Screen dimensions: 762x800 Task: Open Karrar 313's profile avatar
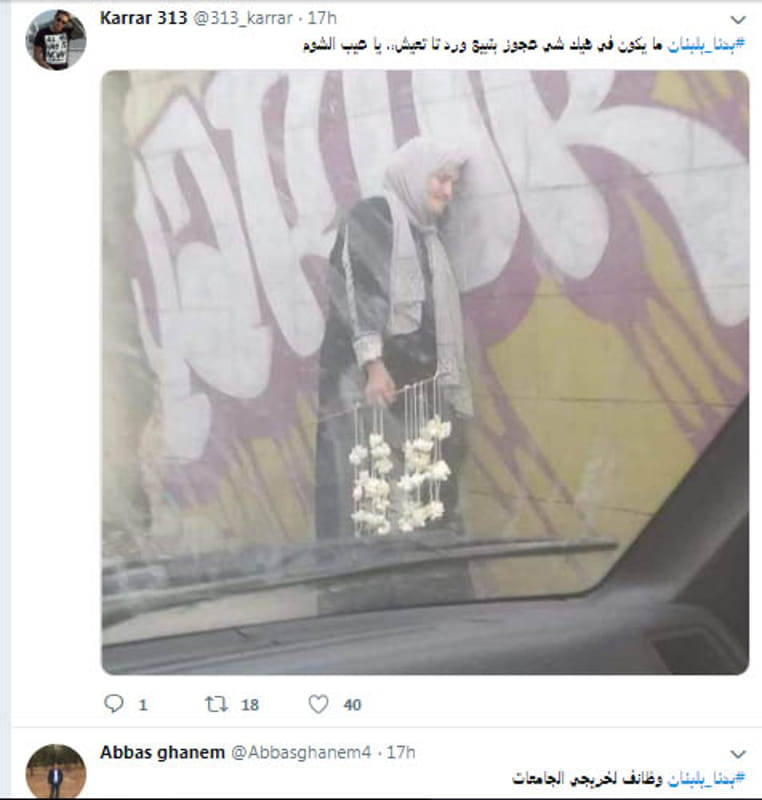click(56, 39)
